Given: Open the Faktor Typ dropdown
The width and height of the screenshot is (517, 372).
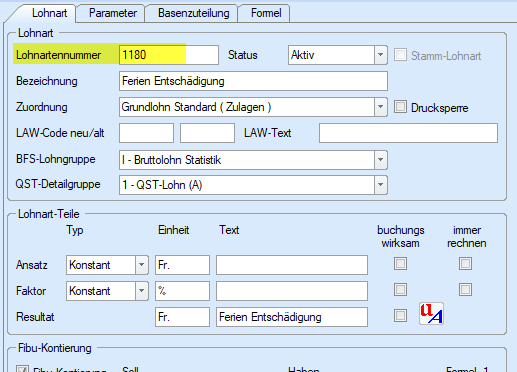Looking at the screenshot, I should point(142,291).
